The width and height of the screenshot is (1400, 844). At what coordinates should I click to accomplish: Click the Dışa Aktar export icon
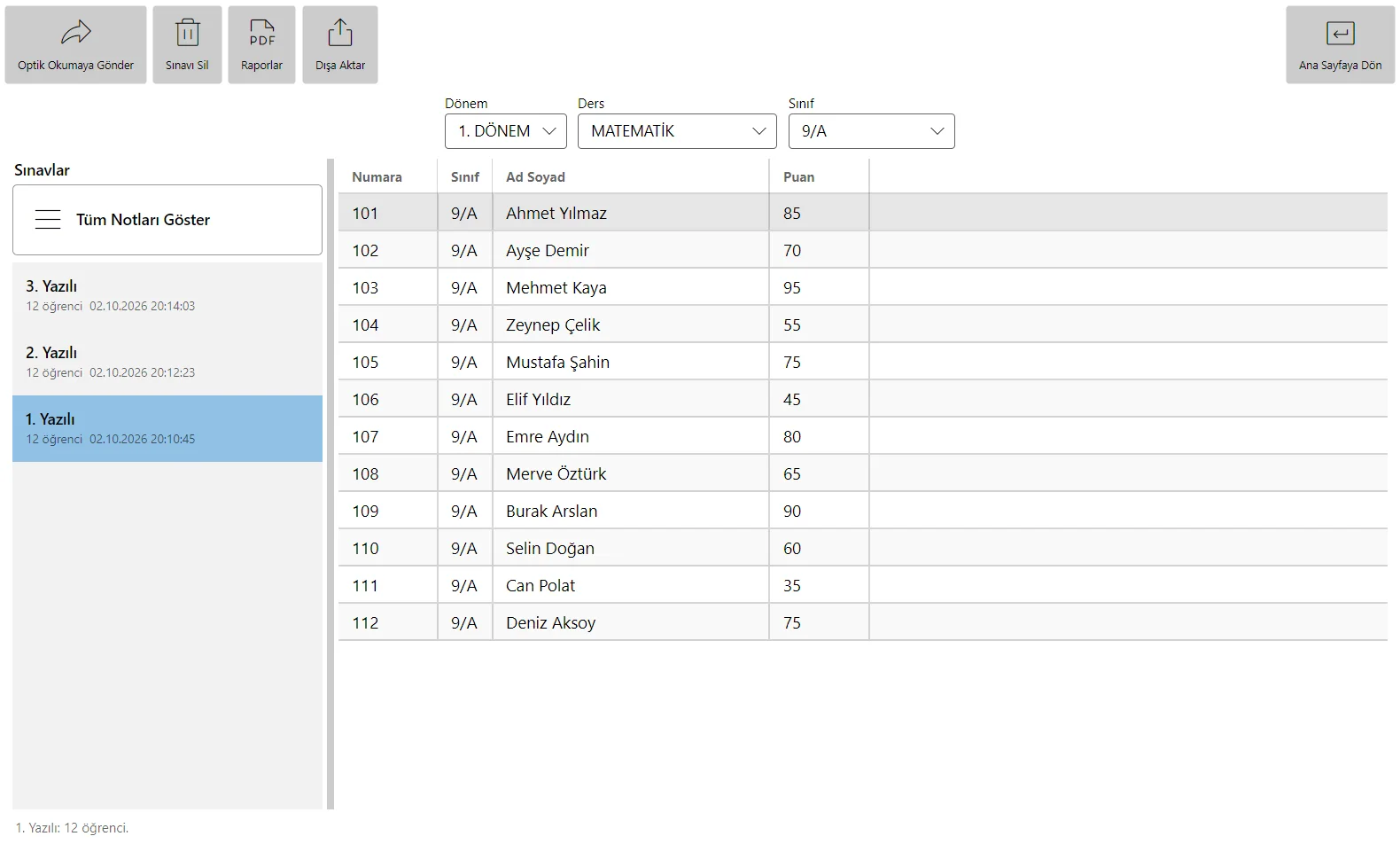click(x=340, y=33)
